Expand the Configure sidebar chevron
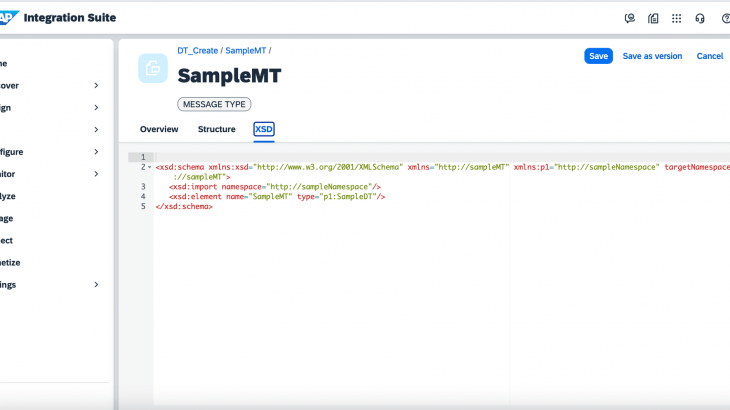Viewport: 730px width, 410px height. click(96, 152)
